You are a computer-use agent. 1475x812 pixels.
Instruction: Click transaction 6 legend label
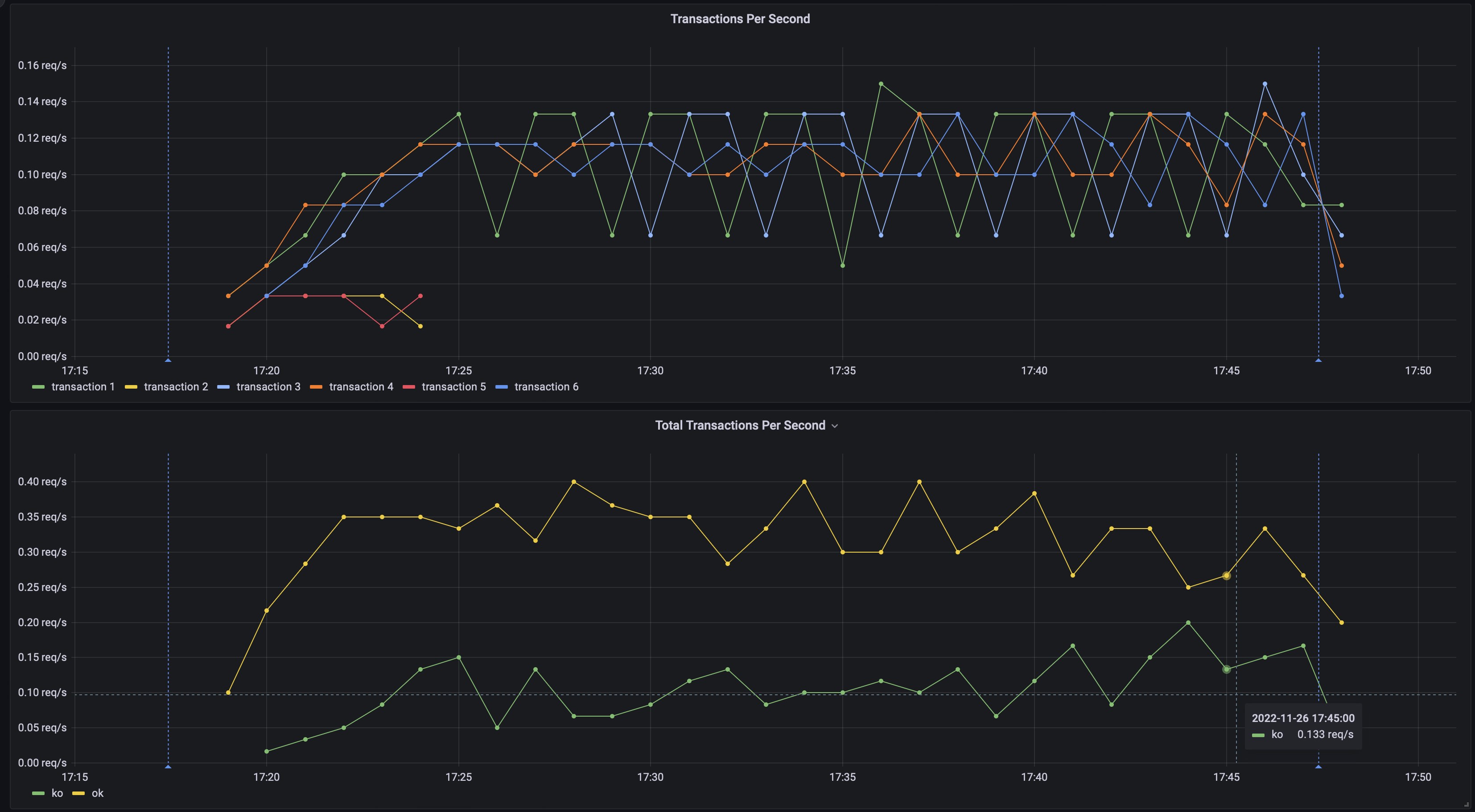point(546,387)
